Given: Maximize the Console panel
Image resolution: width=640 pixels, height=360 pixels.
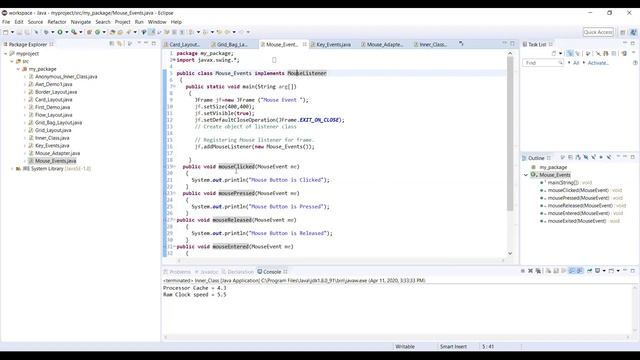Looking at the screenshot, I should [633, 270].
